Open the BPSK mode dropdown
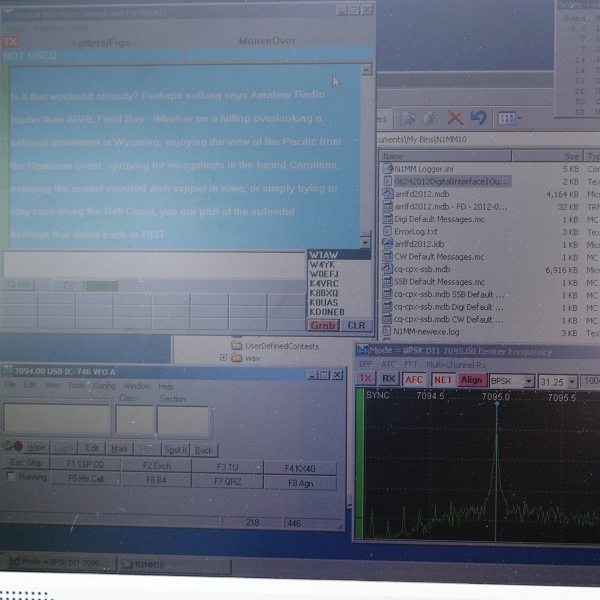This screenshot has width=600, height=600. point(528,381)
